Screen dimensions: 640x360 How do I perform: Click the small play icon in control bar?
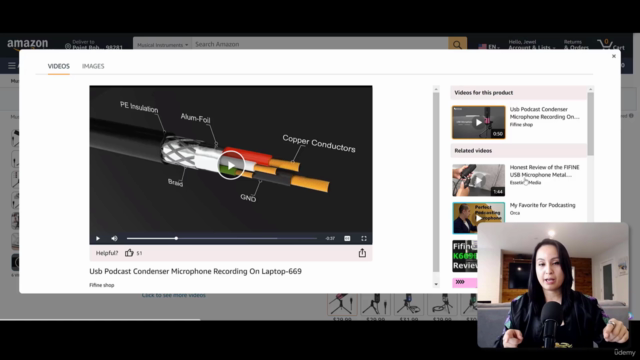coord(98,238)
